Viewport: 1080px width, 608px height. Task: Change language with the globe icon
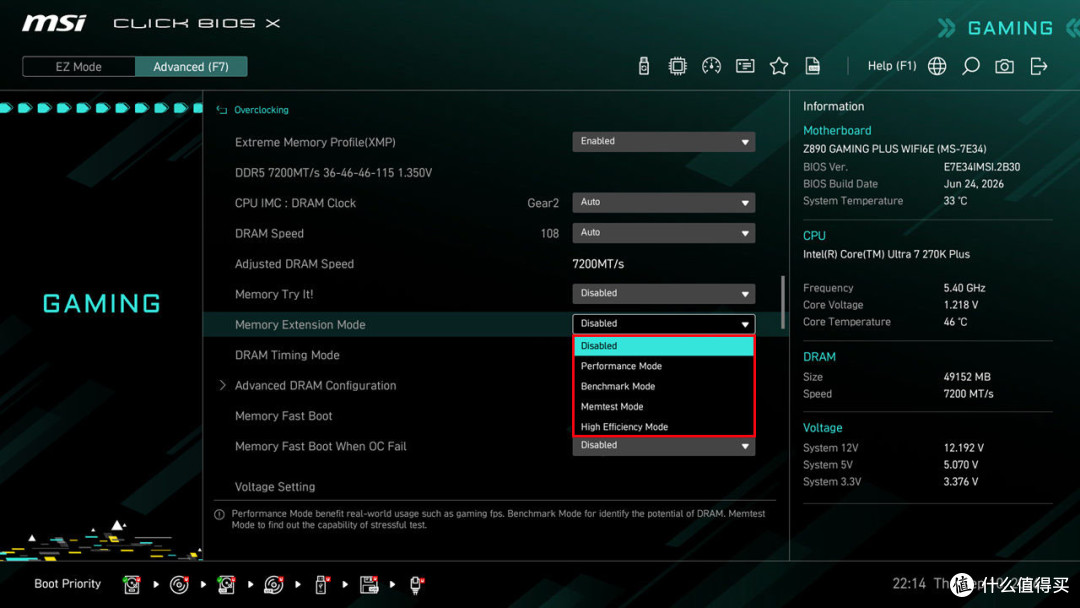click(x=937, y=66)
